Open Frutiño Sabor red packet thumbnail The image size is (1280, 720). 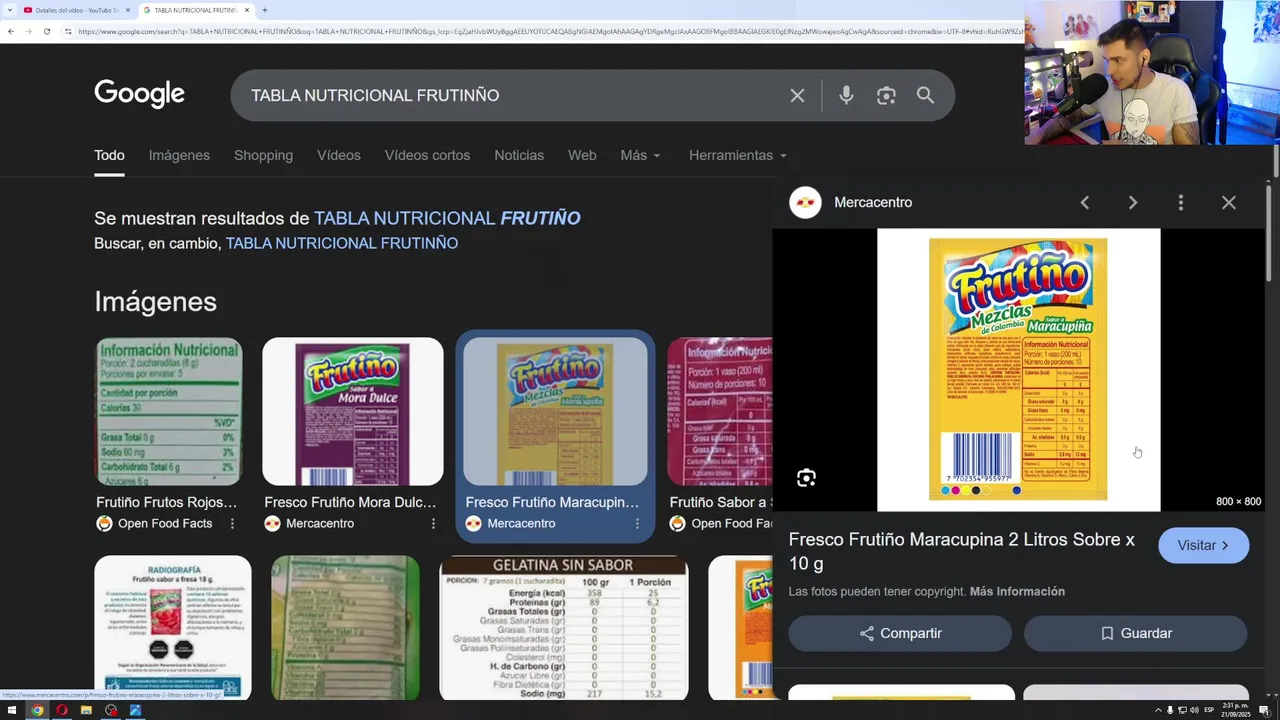pos(720,411)
